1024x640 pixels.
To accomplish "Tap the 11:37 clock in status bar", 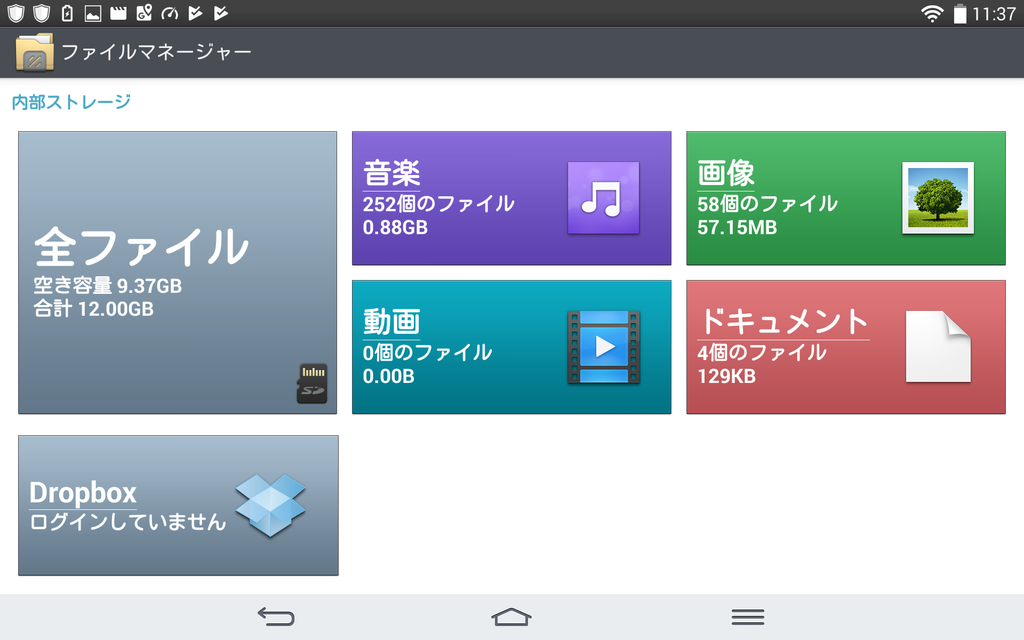I will tap(994, 14).
